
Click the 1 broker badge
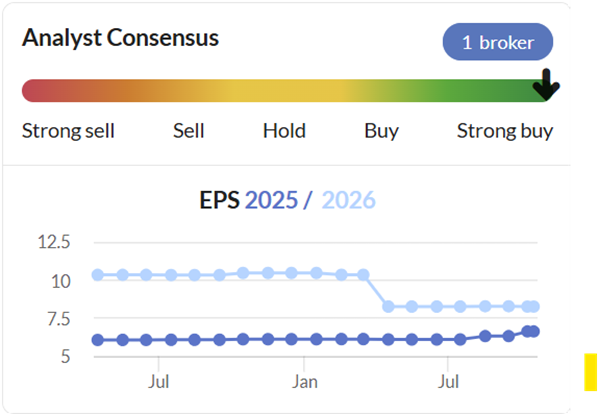point(498,42)
